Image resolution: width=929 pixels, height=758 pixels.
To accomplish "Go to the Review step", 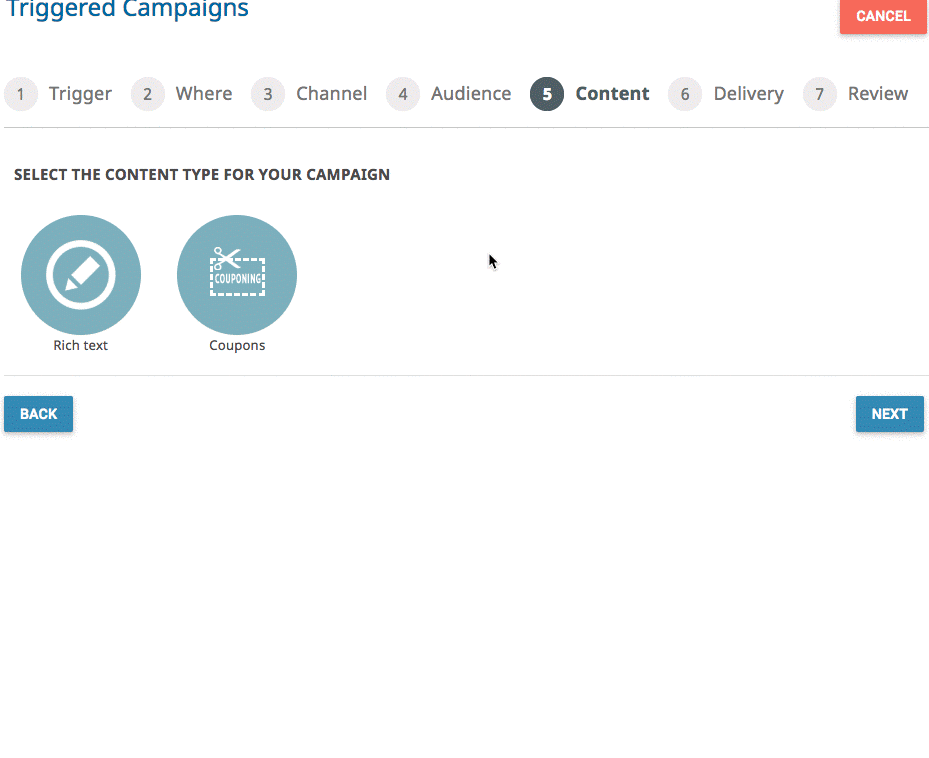I will (x=878, y=94).
